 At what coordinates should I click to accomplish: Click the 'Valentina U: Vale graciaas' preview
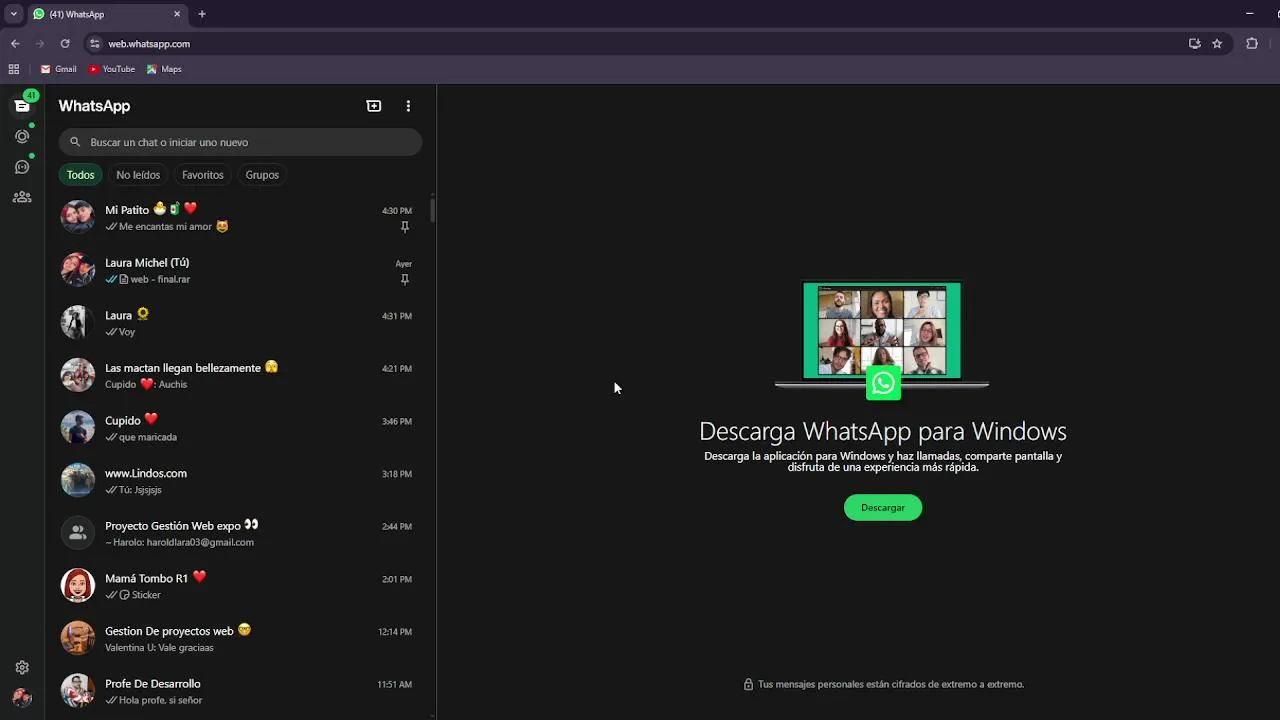[x=159, y=648]
